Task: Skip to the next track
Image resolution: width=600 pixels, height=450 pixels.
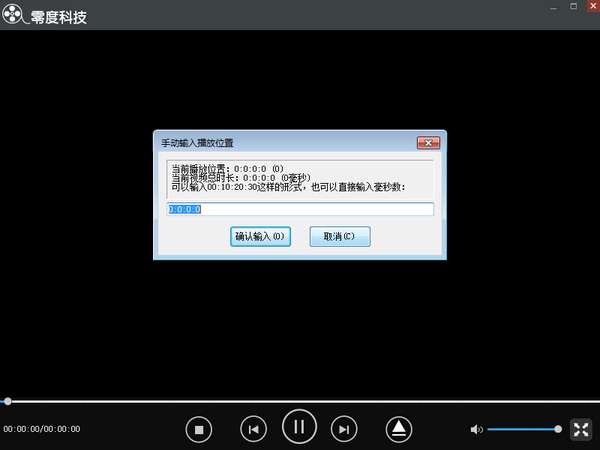Action: [344, 429]
